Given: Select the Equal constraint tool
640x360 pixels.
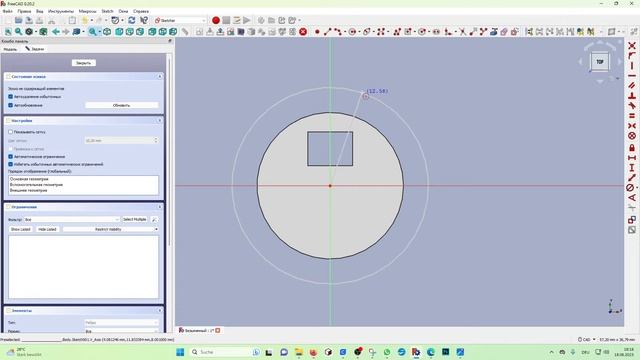Looking at the screenshot, I should (x=632, y=116).
